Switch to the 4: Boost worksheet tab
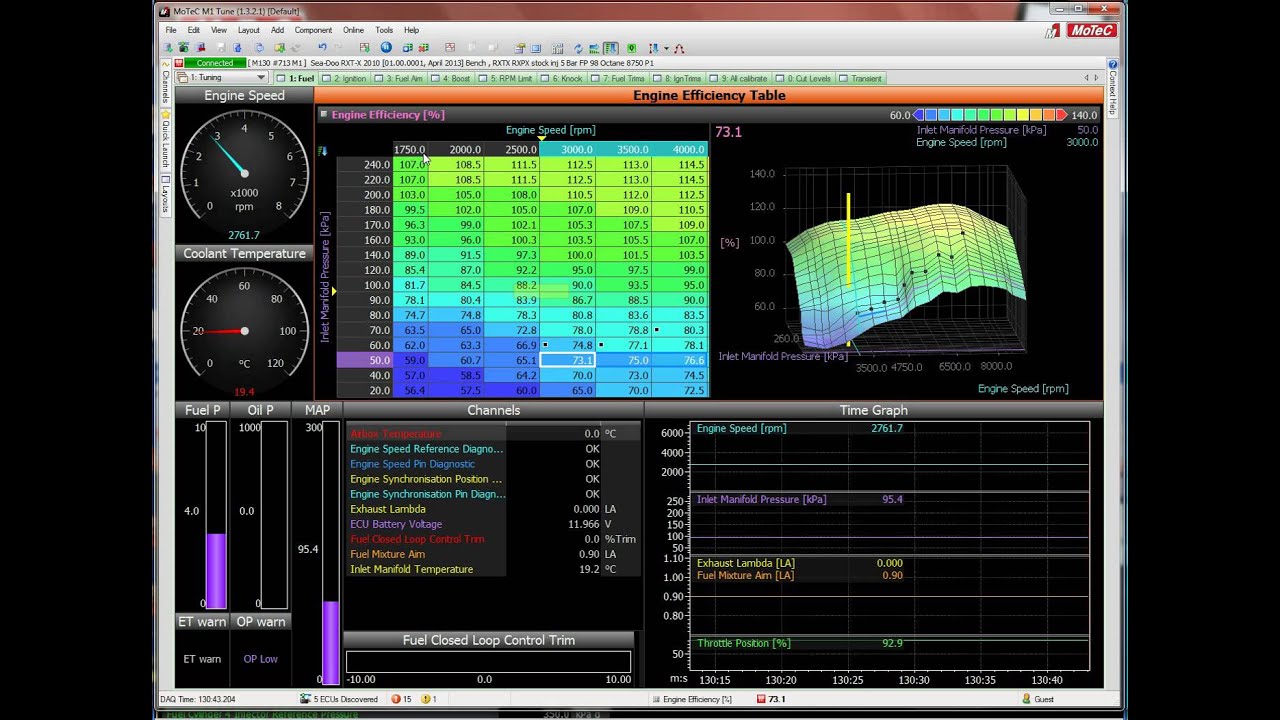 coord(451,78)
